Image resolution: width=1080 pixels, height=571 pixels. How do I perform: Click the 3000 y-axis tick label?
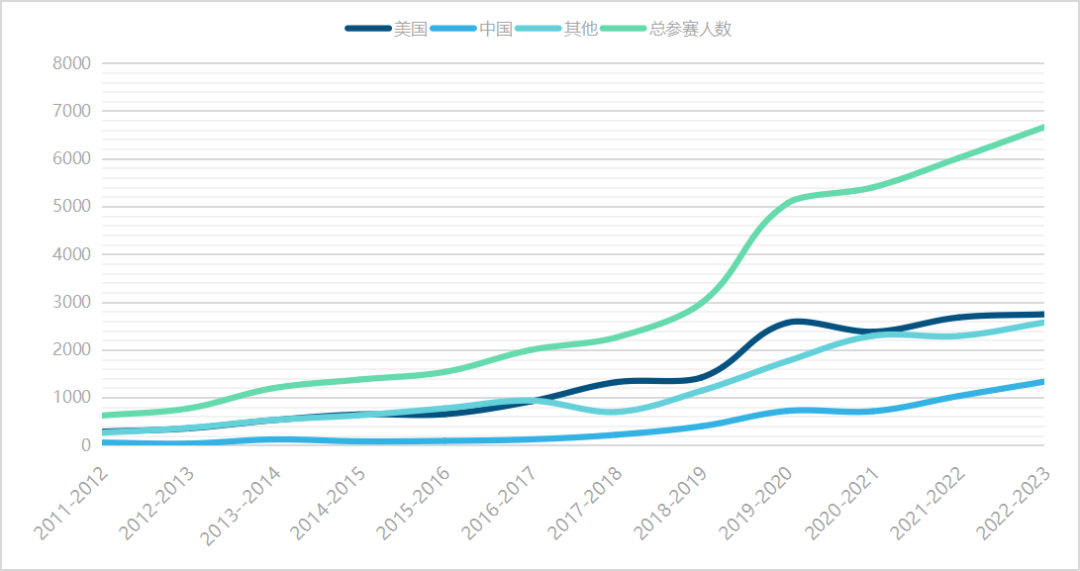[x=71, y=302]
